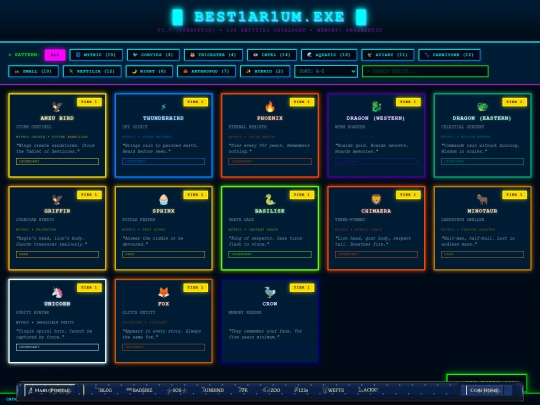
Task: Select the FOX card title
Action: [x=164, y=304]
